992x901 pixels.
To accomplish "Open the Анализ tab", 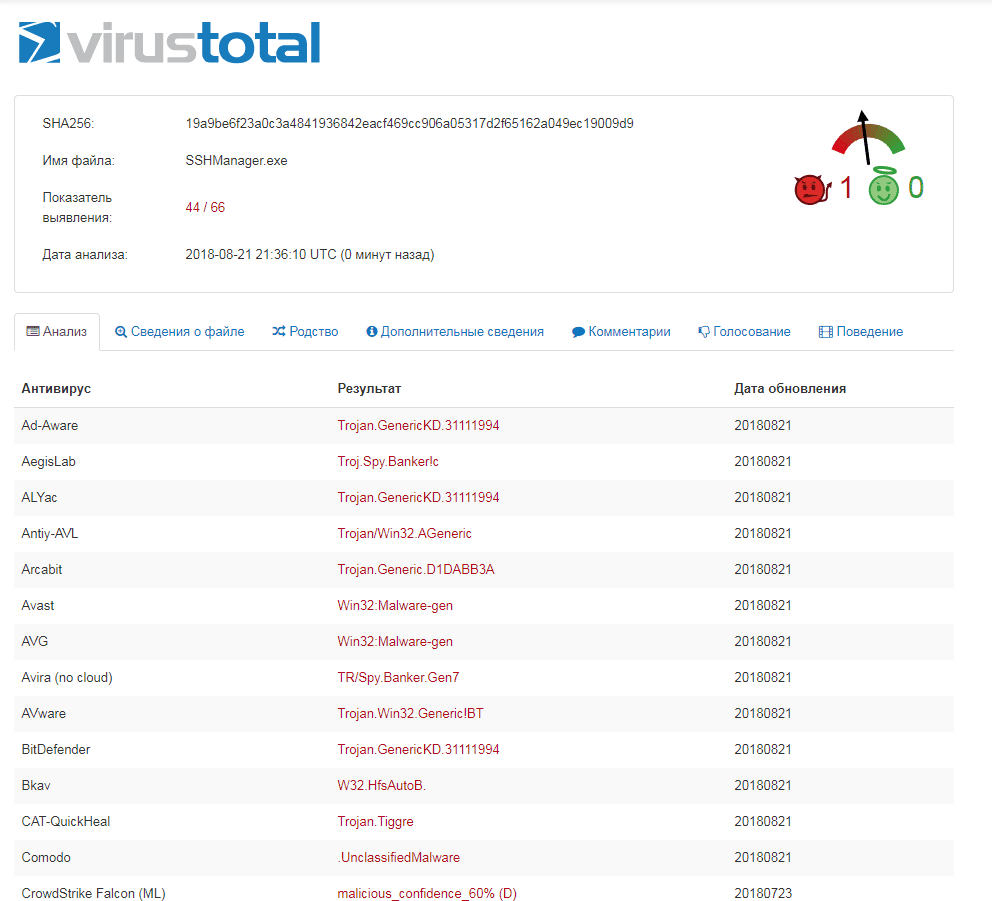I will (57, 332).
